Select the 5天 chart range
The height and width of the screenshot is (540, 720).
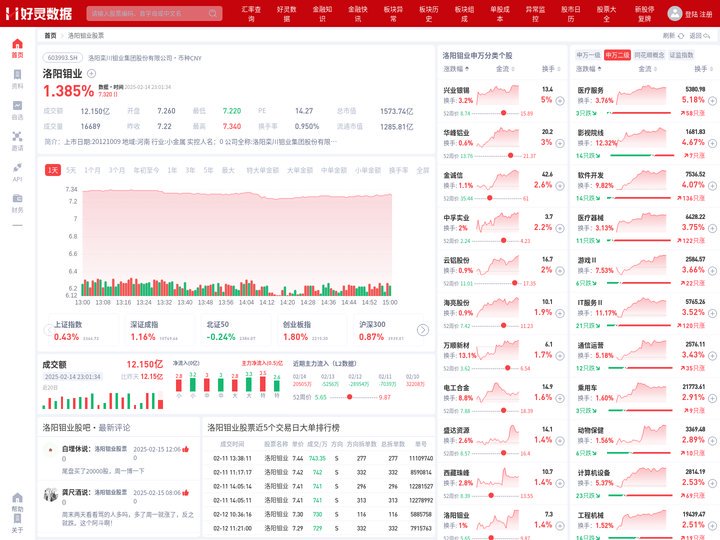coord(71,170)
